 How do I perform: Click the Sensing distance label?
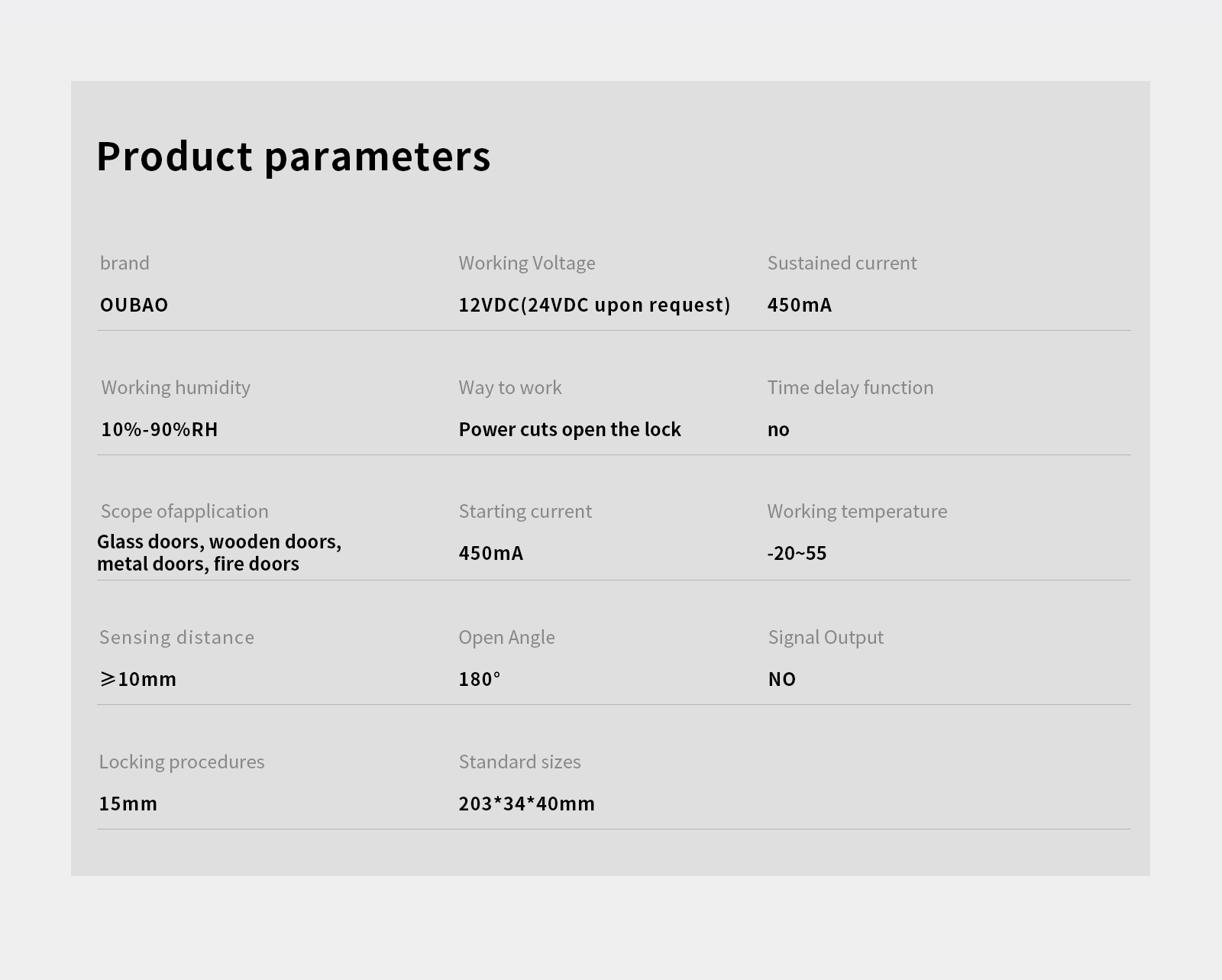click(x=176, y=638)
